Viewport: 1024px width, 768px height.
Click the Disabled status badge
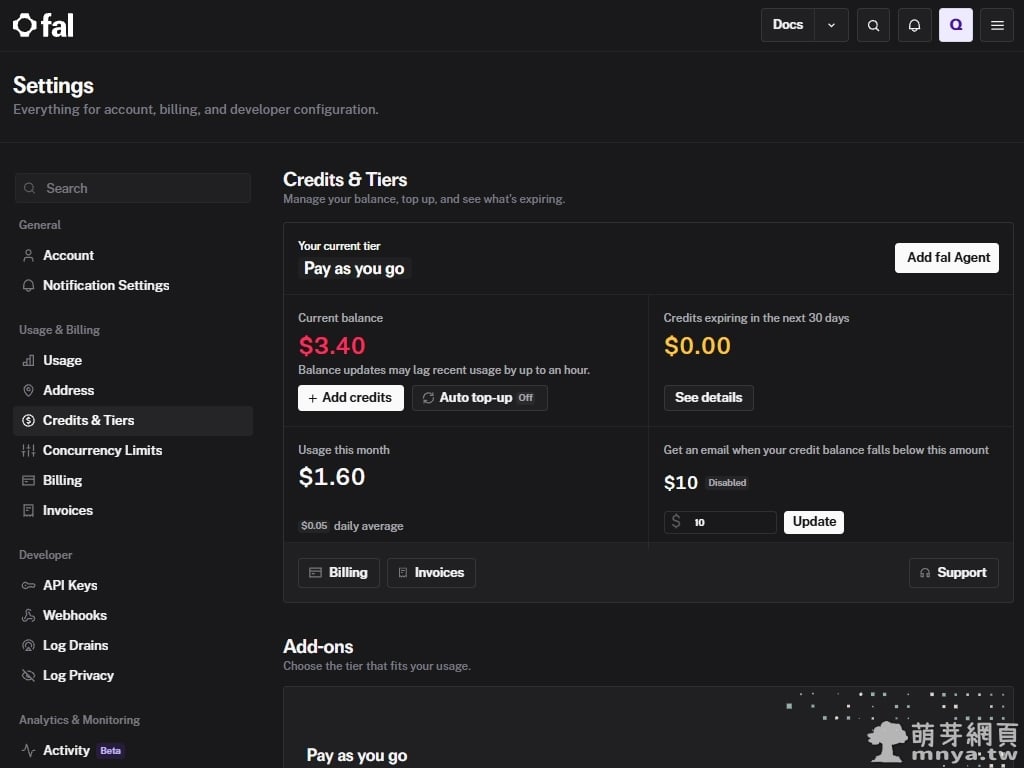(727, 483)
